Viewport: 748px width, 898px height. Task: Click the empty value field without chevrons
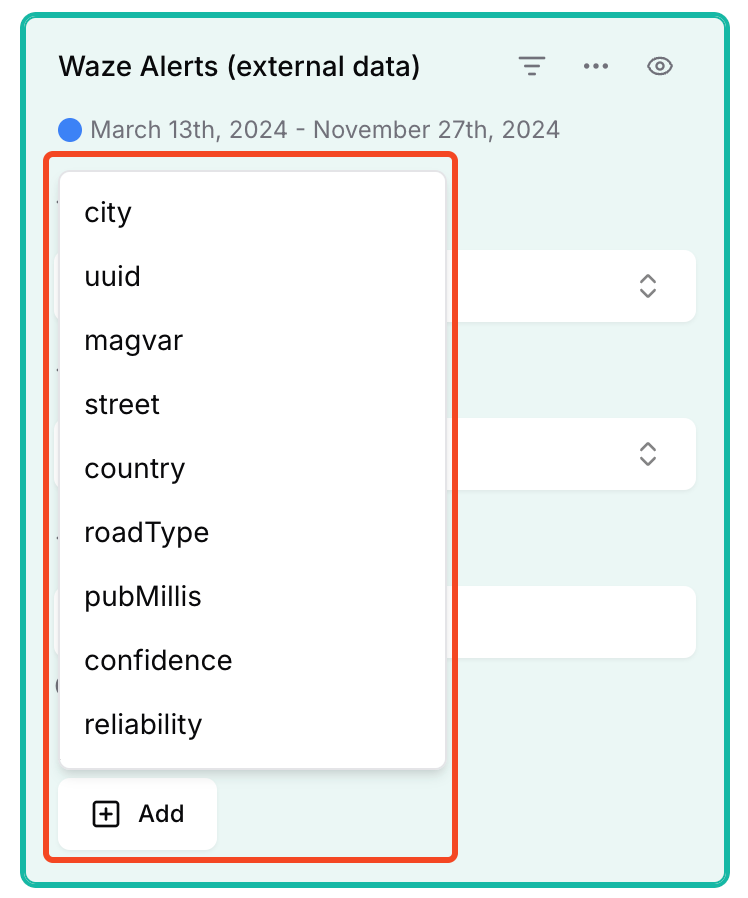(x=573, y=622)
